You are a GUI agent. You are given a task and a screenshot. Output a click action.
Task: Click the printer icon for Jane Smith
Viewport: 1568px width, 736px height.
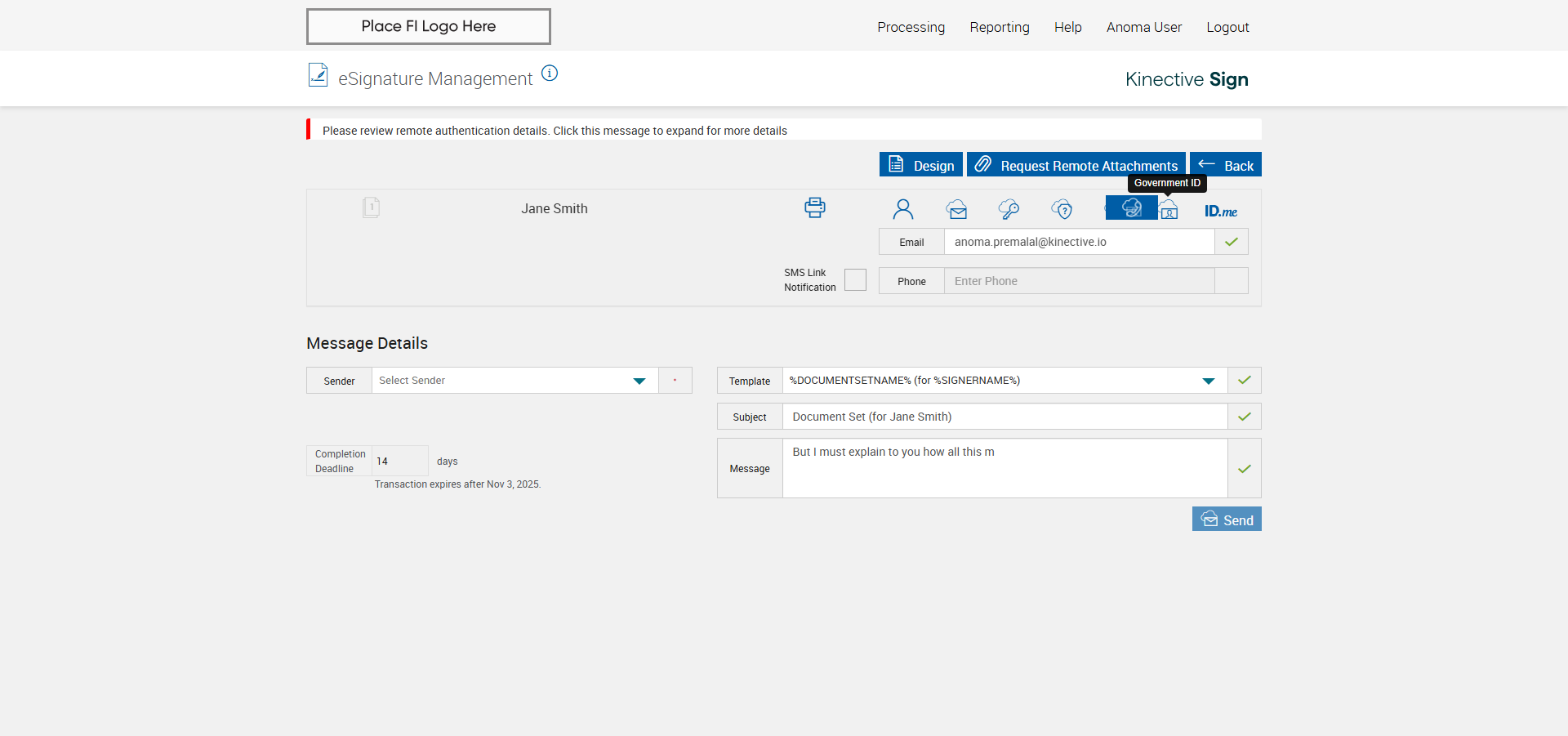(x=814, y=207)
